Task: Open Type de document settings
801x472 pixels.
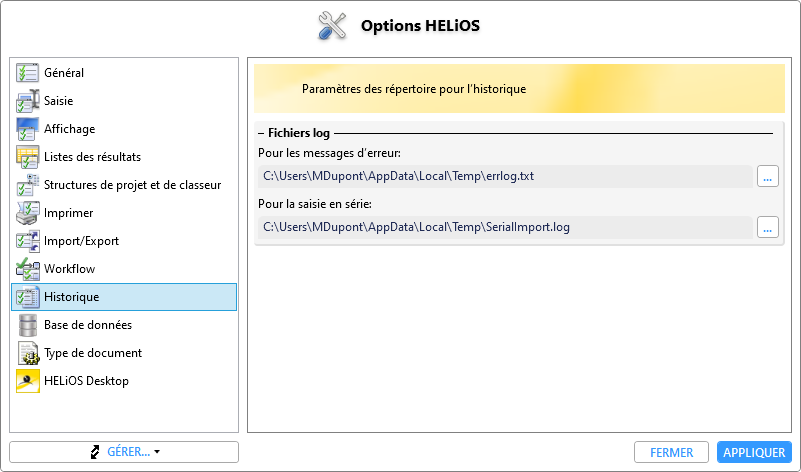Action: tap(124, 353)
